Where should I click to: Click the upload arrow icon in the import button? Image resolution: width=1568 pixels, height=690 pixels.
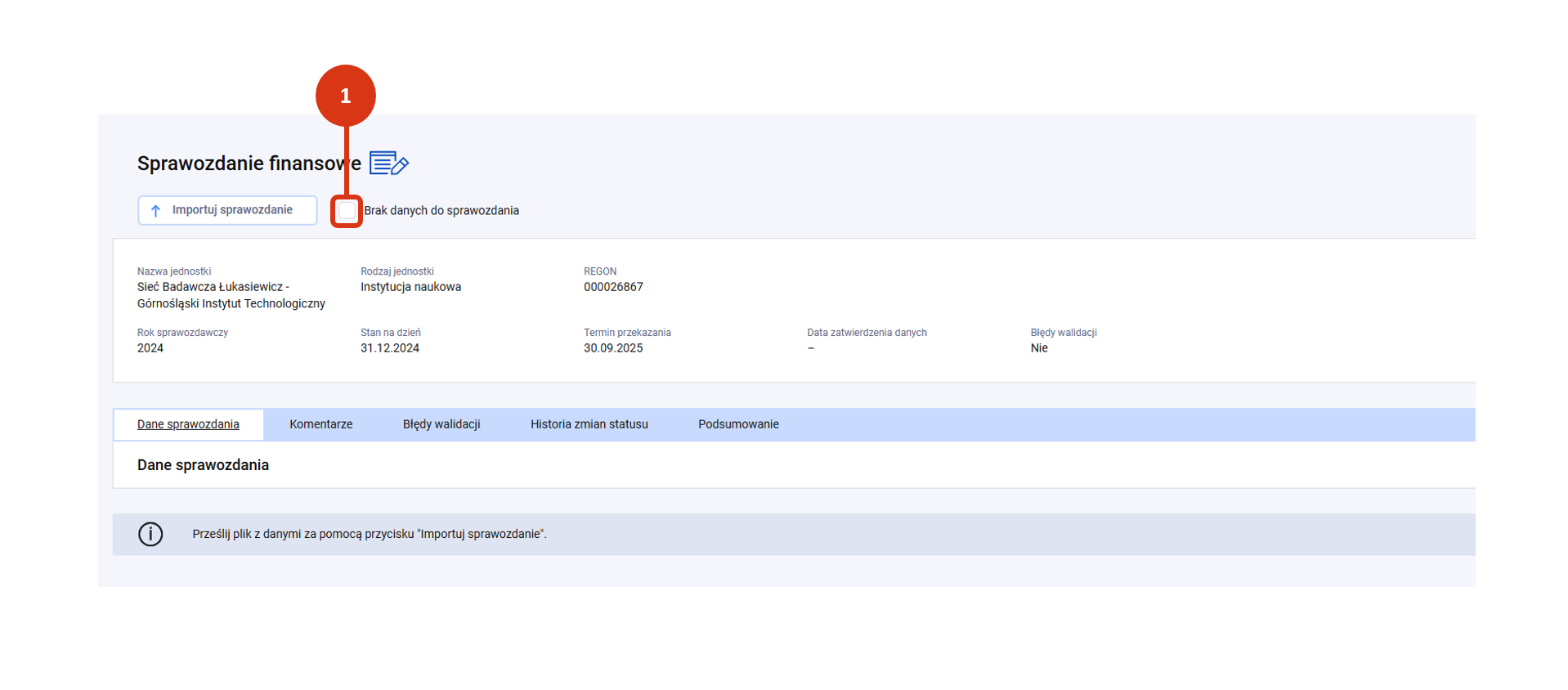[155, 211]
